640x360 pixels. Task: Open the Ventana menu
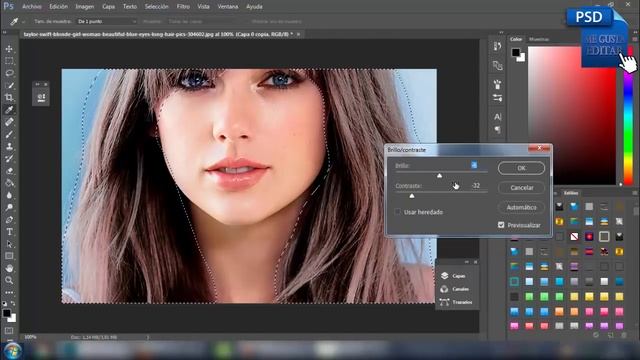coord(227,7)
